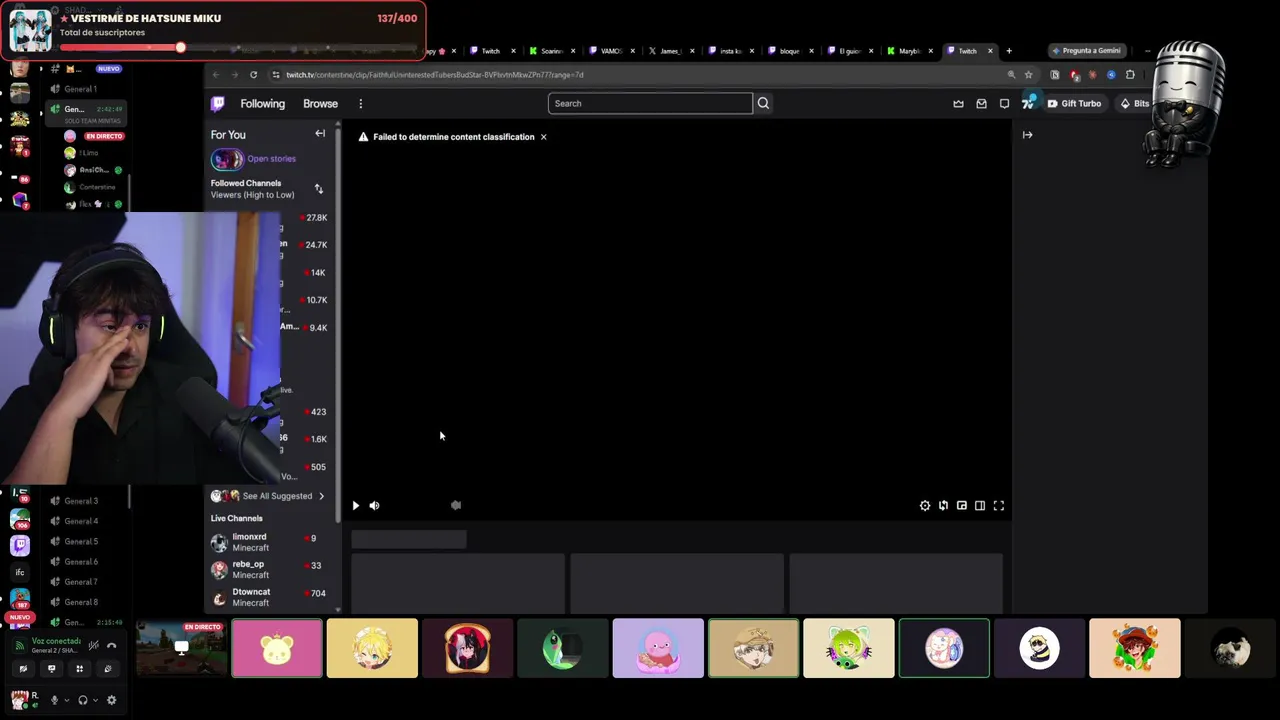The height and width of the screenshot is (720, 1280).
Task: Open a new browser tab
Action: pyautogui.click(x=1009, y=51)
